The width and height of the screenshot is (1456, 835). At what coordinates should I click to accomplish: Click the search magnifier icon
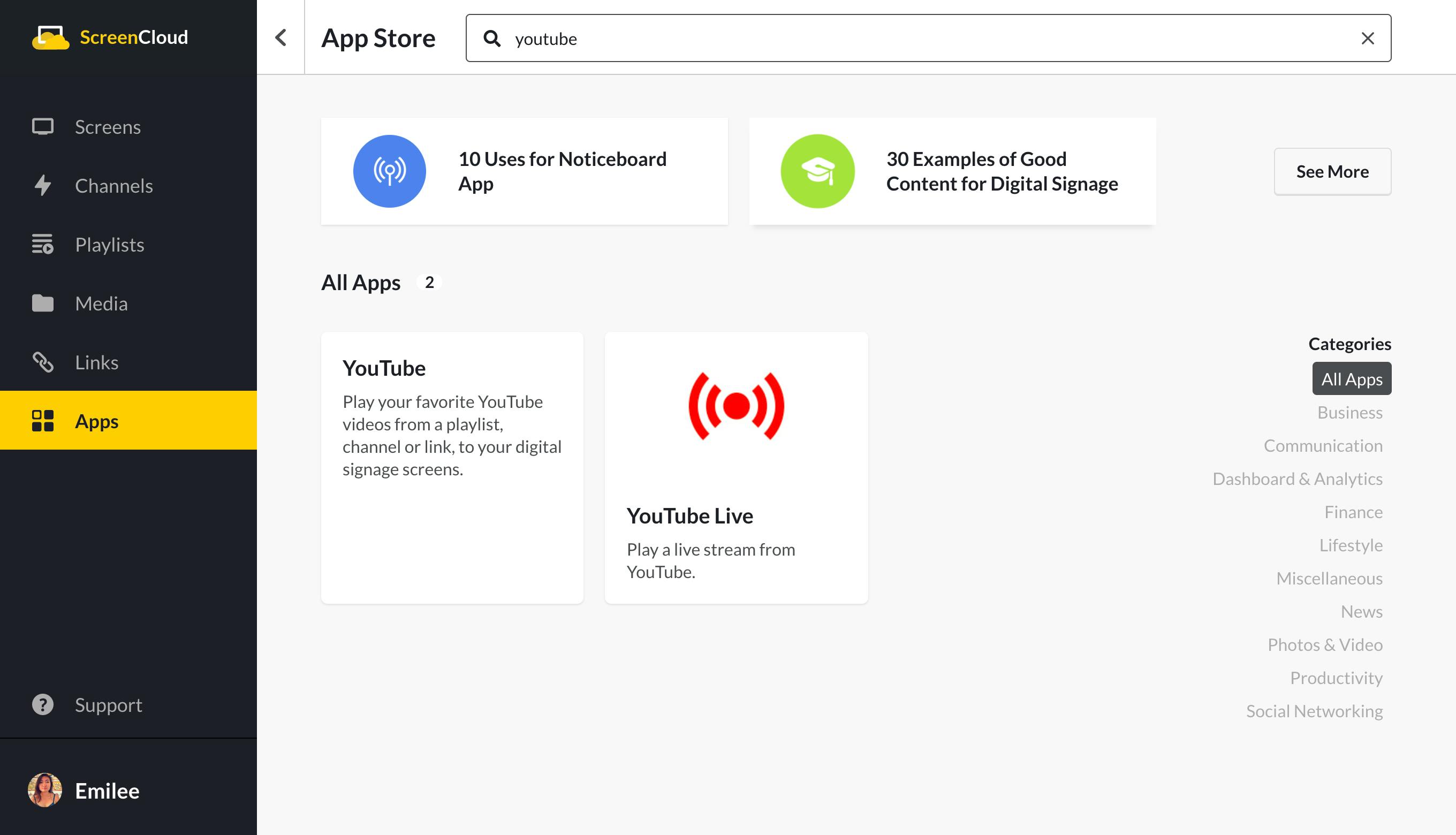pyautogui.click(x=492, y=39)
